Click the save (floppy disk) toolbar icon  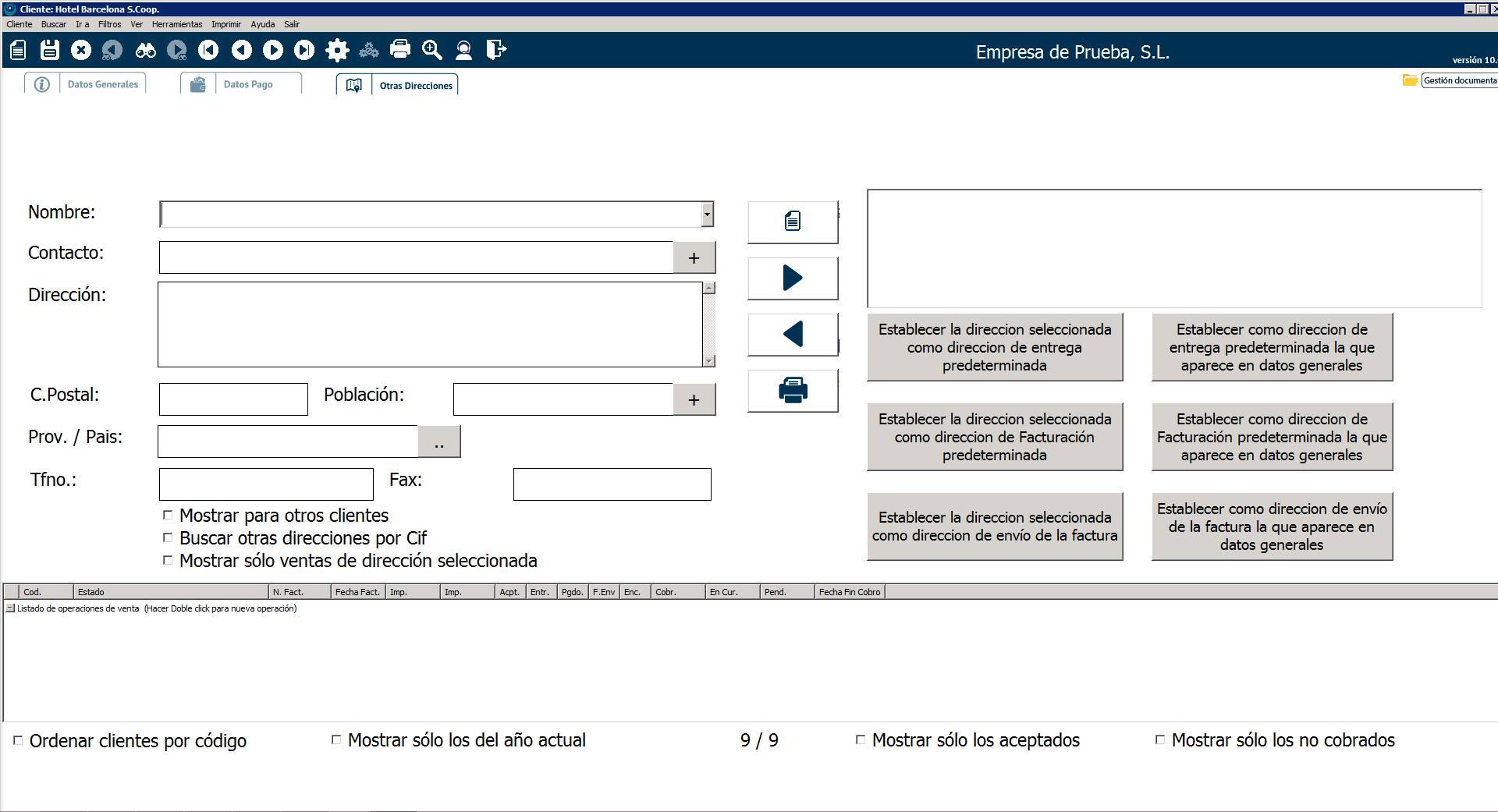point(50,51)
